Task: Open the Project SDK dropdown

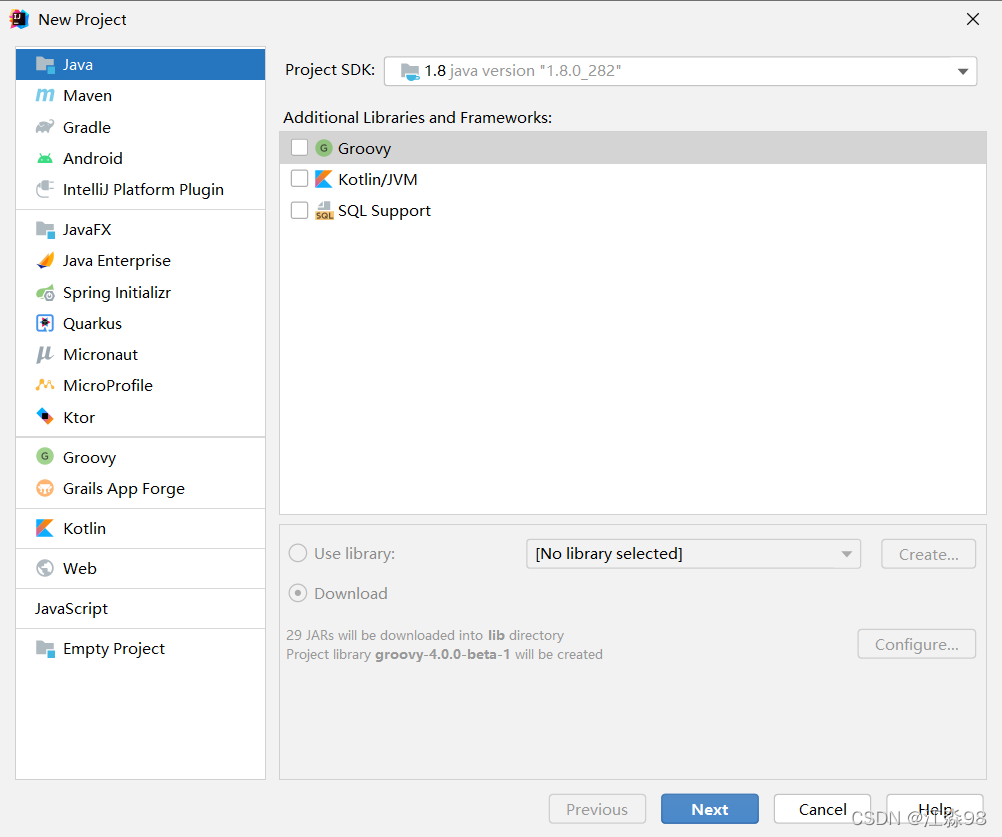Action: (x=680, y=71)
